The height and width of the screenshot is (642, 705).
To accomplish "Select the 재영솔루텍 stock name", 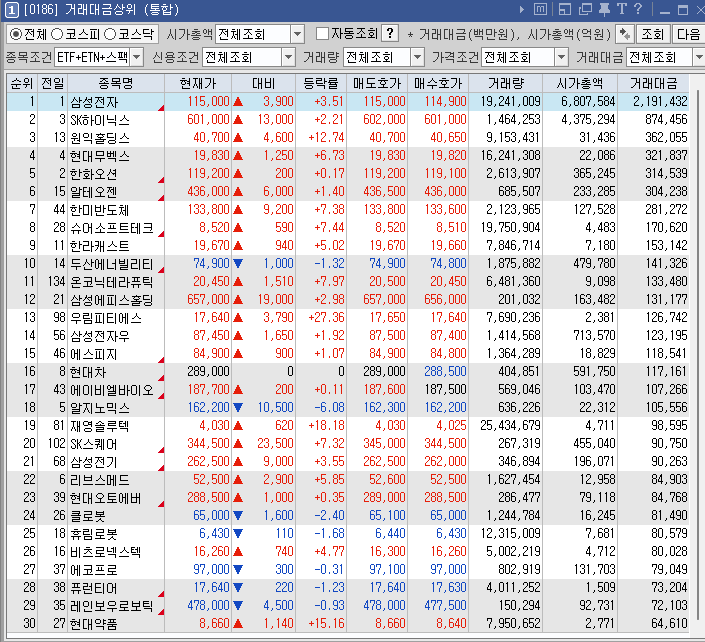I will [99, 425].
